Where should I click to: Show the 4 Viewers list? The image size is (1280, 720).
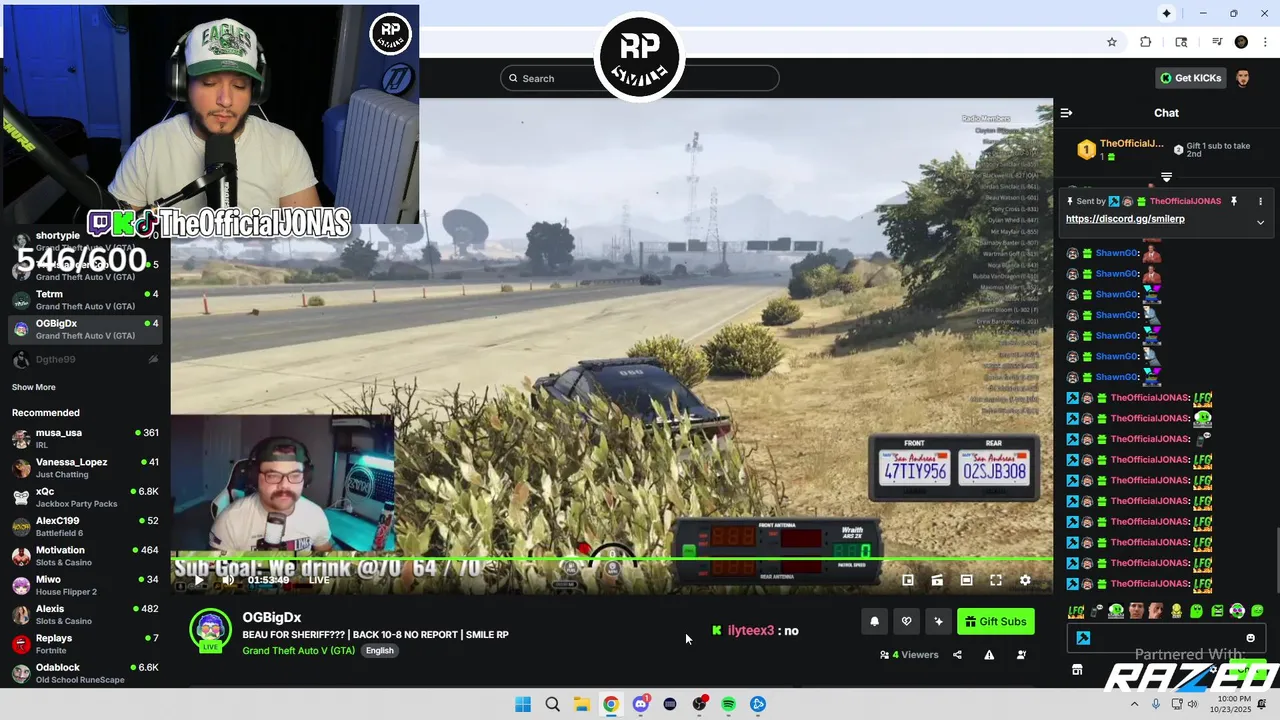[x=909, y=655]
